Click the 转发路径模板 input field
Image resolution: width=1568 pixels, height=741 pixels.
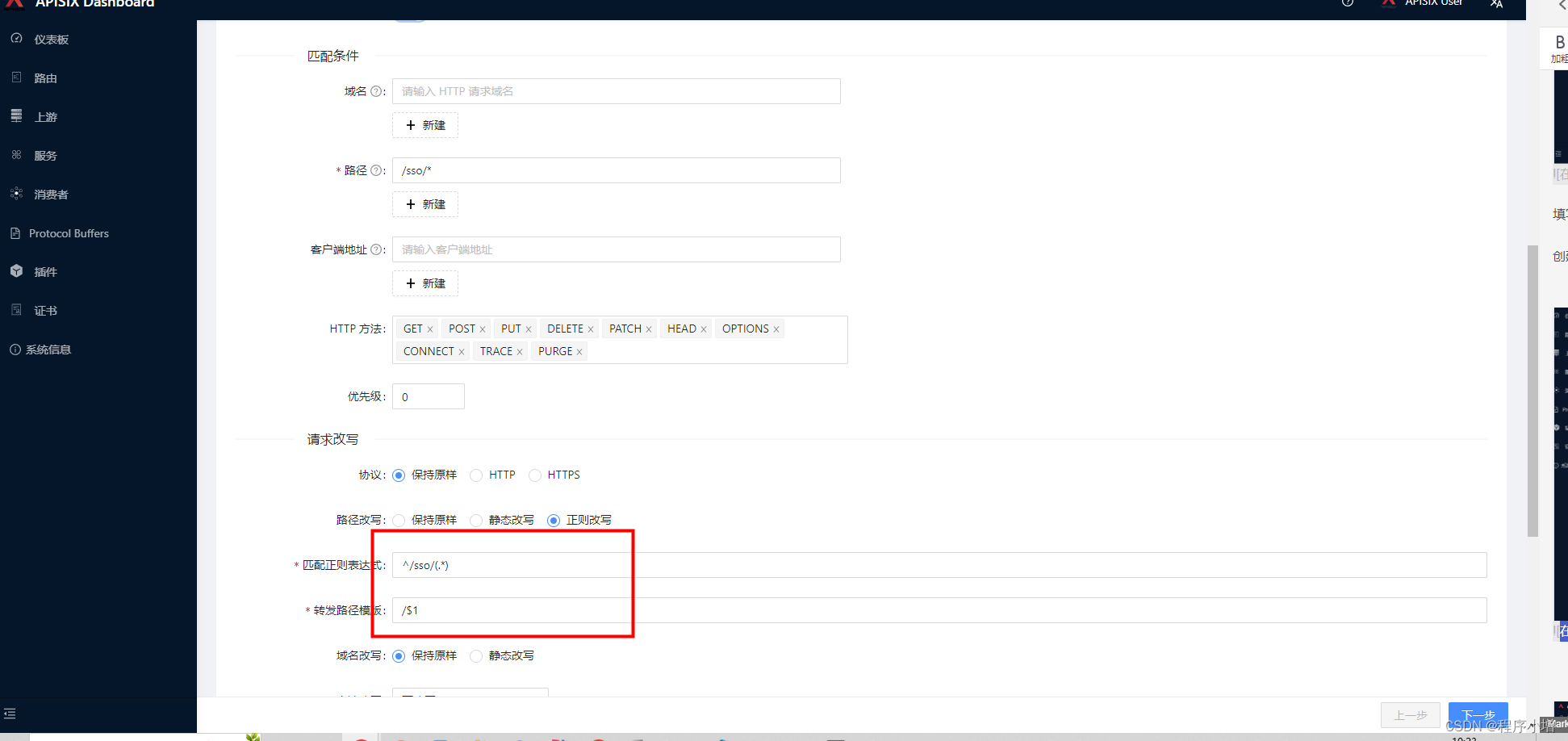[x=939, y=610]
